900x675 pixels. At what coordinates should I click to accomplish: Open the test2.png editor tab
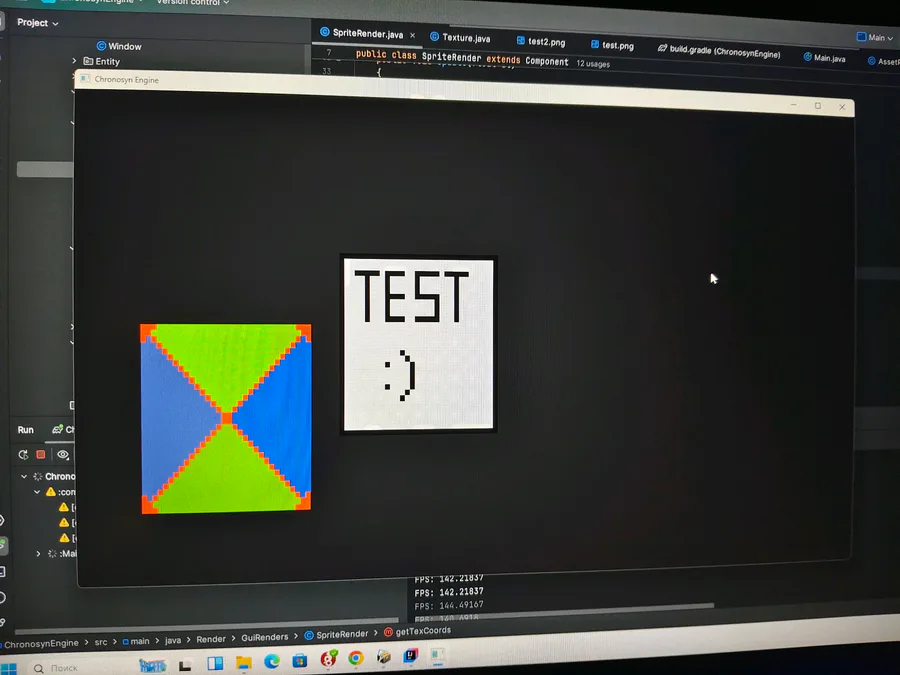point(541,41)
